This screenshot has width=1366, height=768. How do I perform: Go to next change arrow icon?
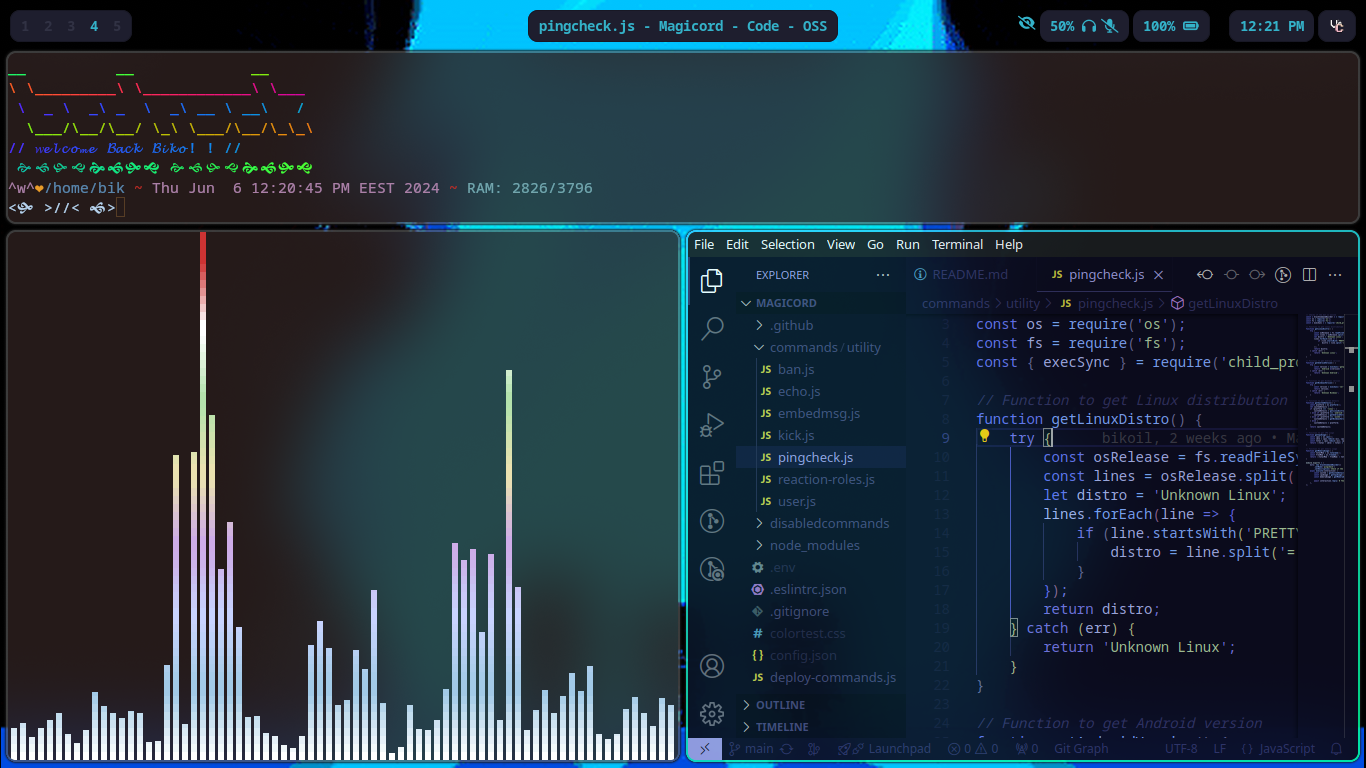point(1257,275)
